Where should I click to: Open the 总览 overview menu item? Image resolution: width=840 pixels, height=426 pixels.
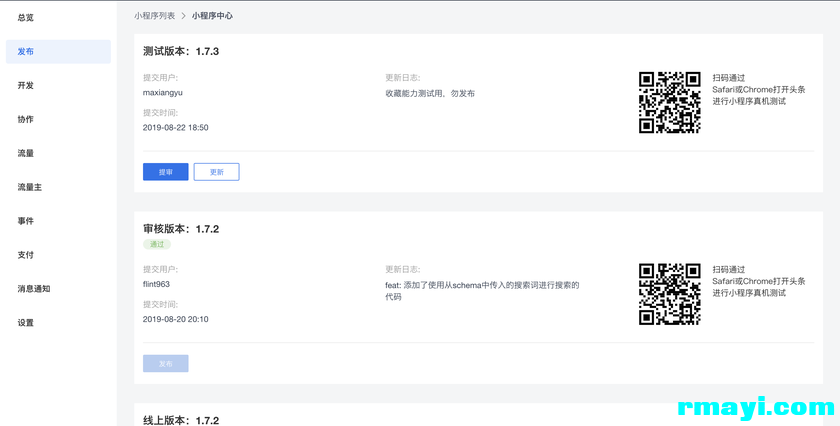pos(26,18)
